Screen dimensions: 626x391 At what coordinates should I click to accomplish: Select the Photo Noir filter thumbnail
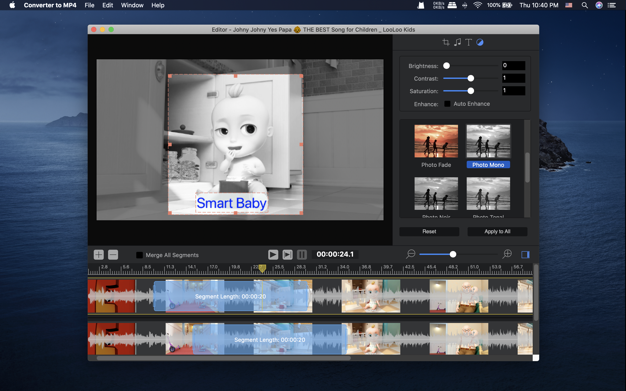pos(436,194)
